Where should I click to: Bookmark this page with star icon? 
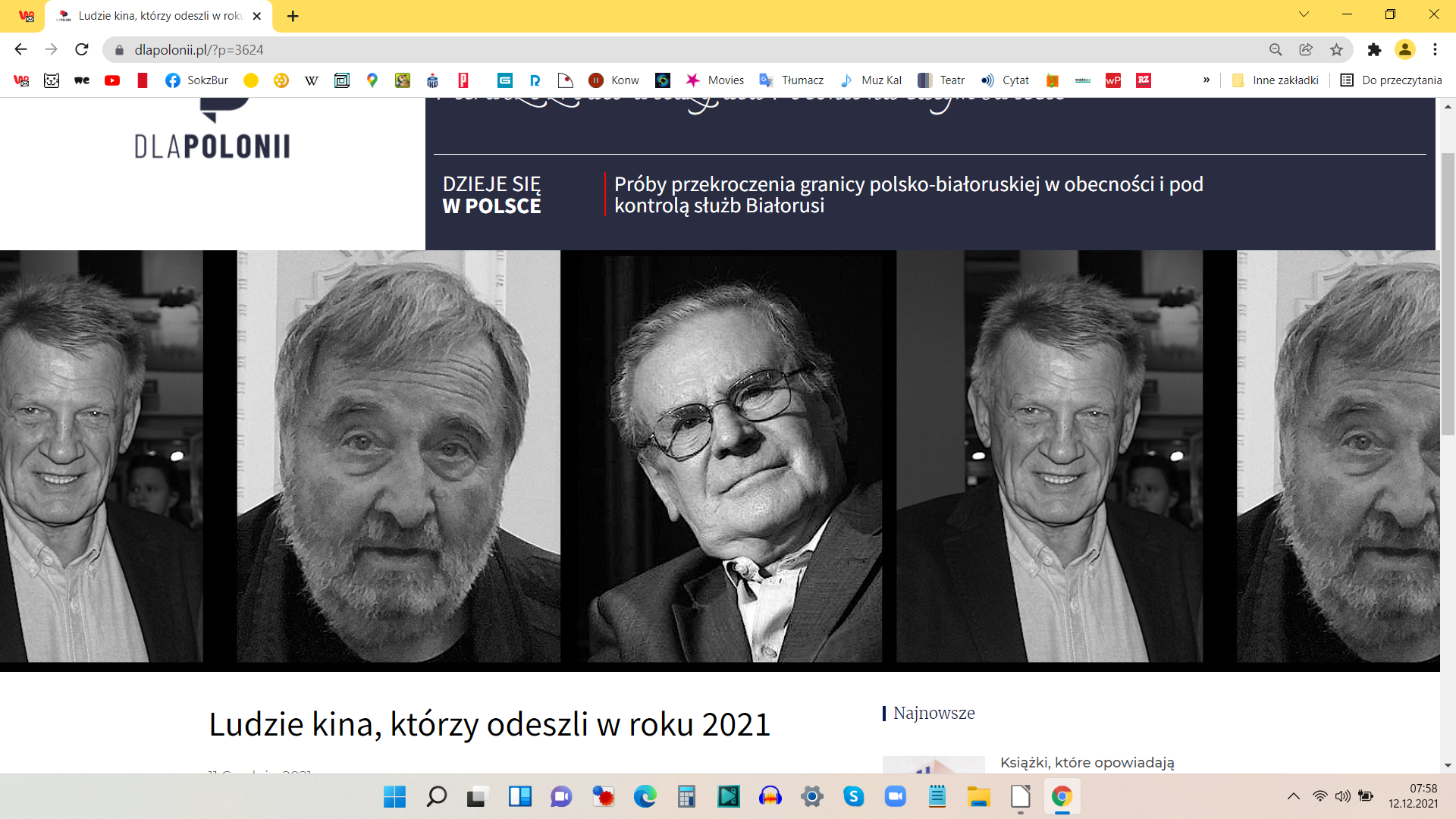point(1336,49)
